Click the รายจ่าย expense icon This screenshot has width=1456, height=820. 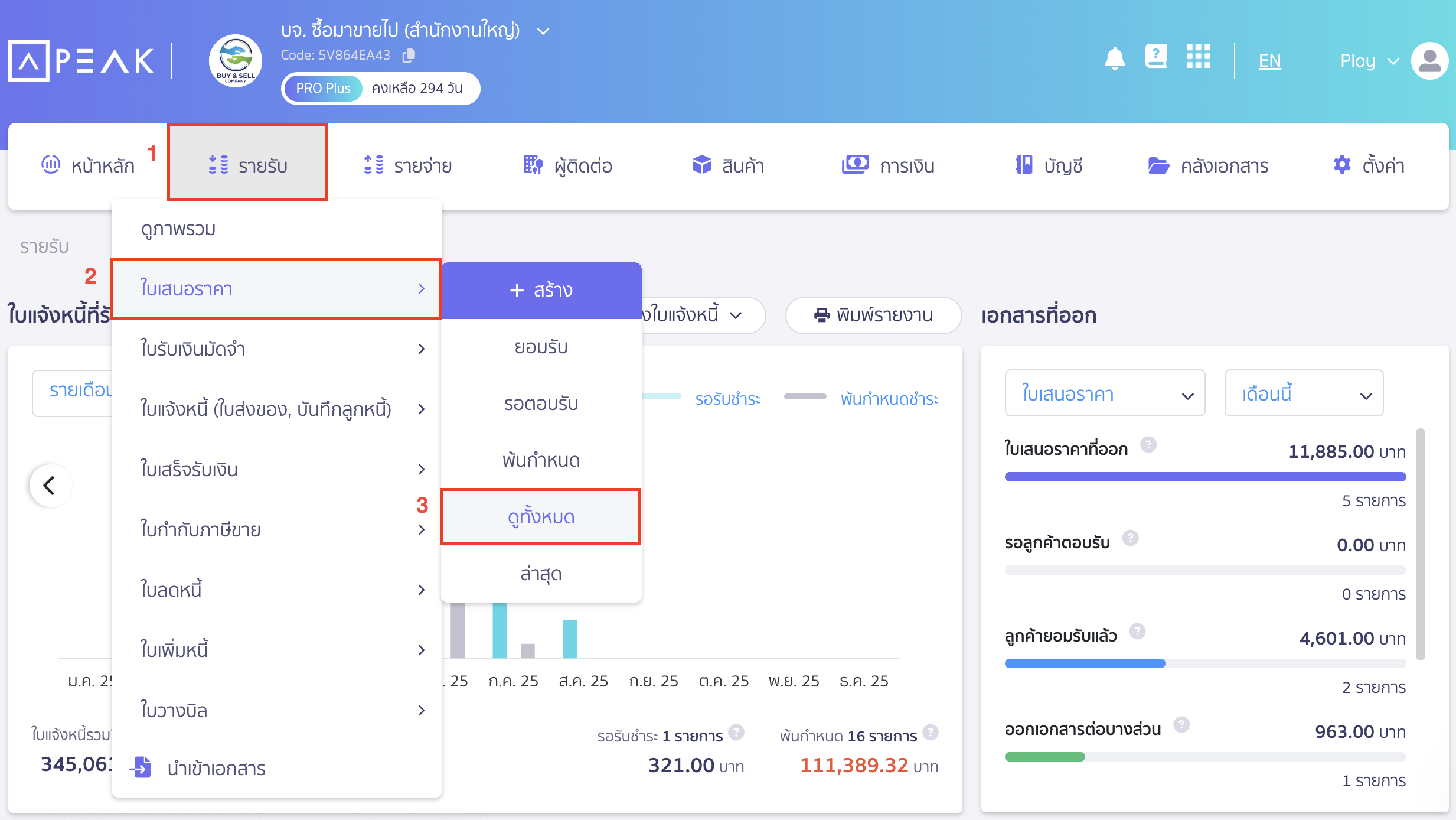click(x=374, y=165)
